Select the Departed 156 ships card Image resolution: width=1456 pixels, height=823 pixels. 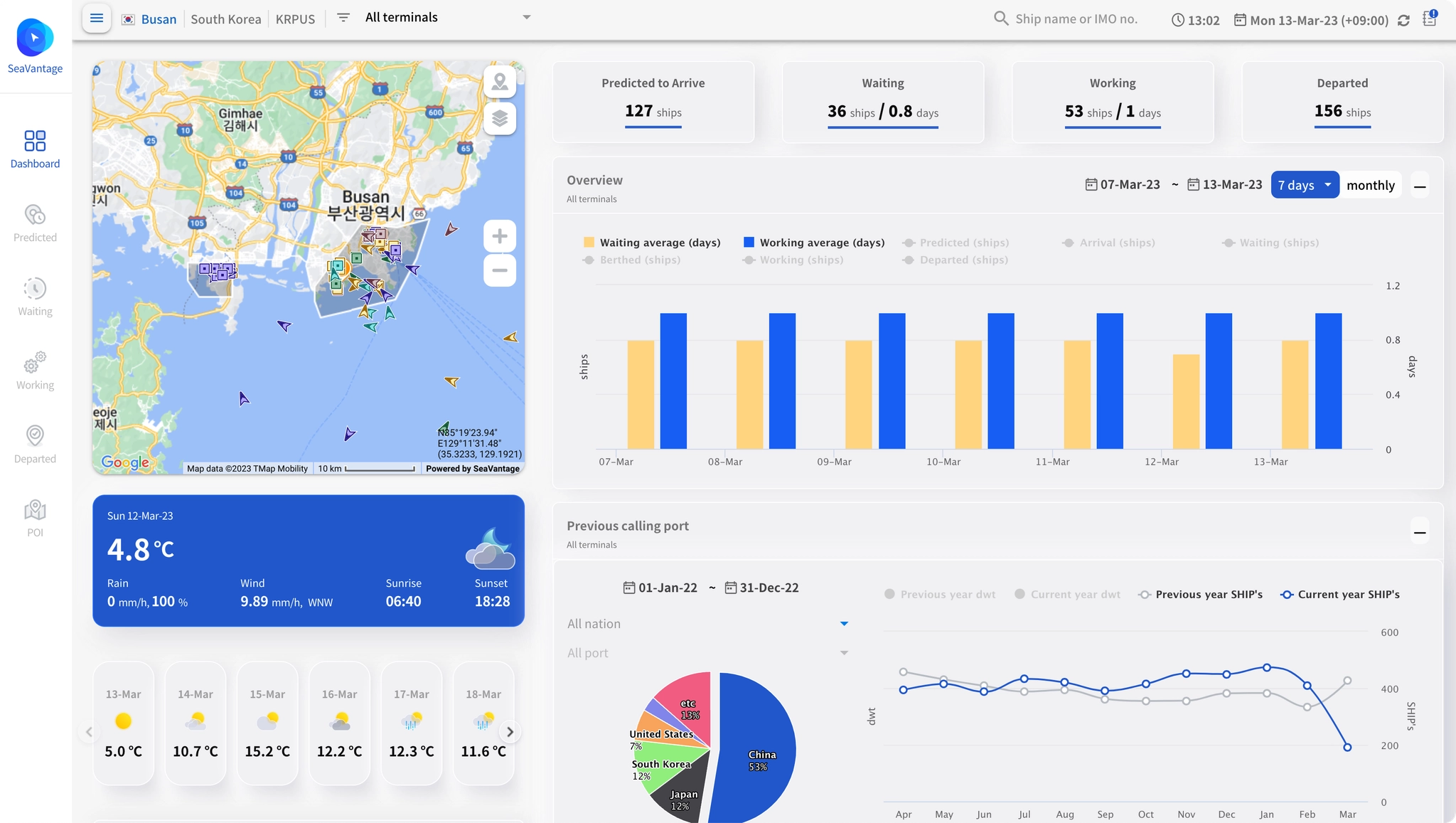tap(1342, 102)
